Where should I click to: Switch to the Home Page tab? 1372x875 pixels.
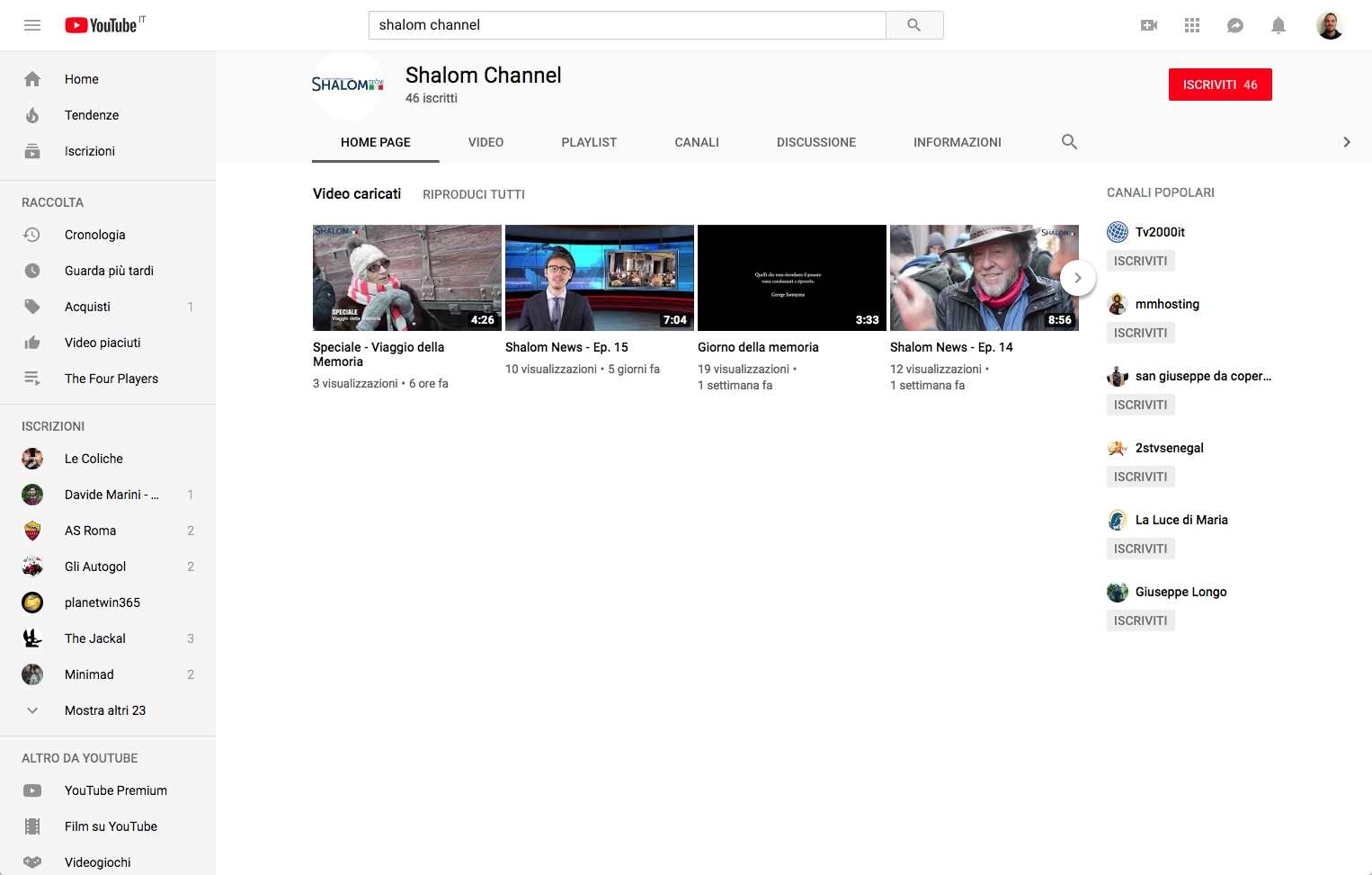pos(376,142)
